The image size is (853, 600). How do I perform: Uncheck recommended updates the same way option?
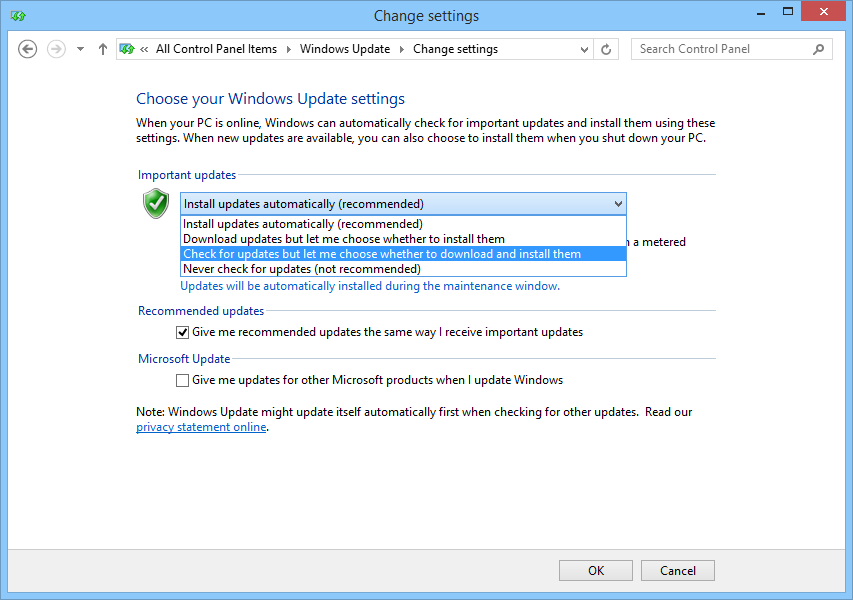182,331
